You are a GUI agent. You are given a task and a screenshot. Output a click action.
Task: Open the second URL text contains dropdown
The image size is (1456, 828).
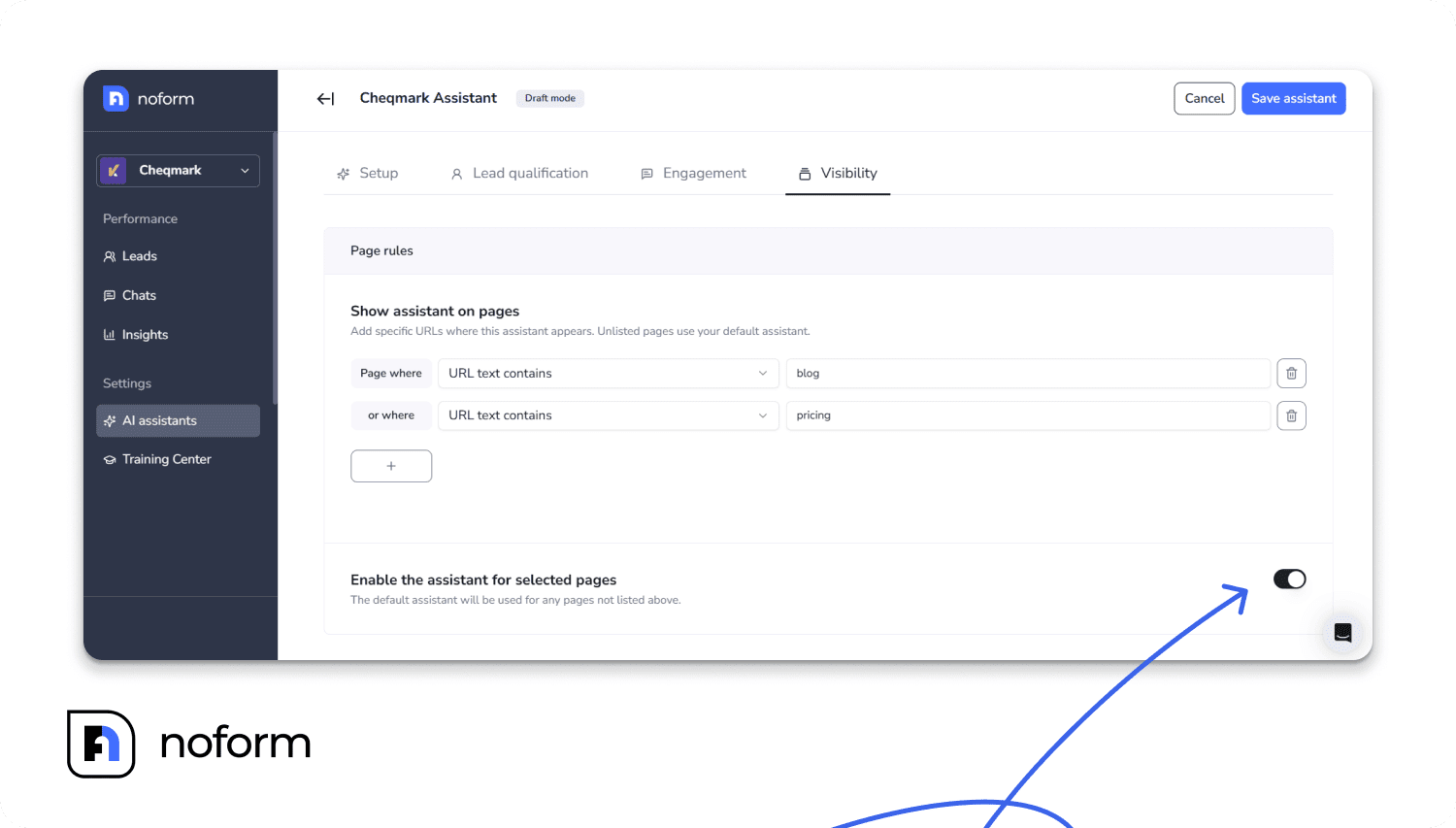point(607,415)
